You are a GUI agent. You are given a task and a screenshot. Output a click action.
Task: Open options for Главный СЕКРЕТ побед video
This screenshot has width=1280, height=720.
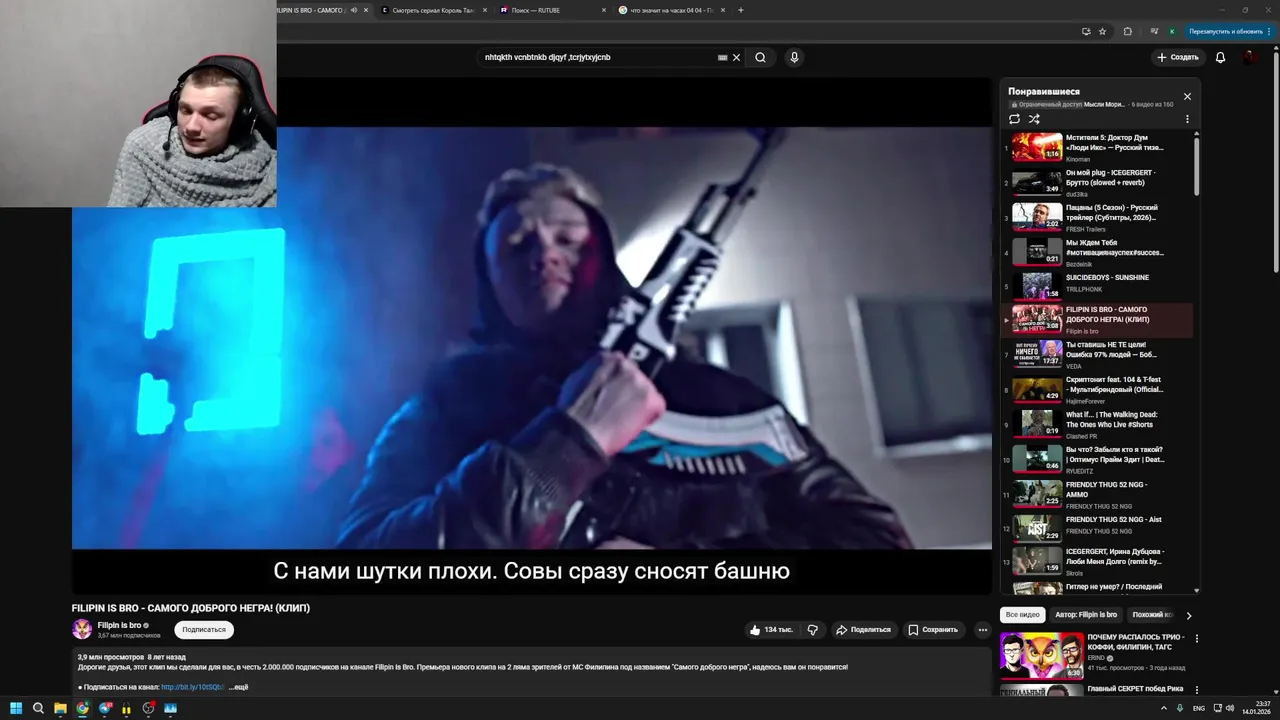(x=1196, y=690)
